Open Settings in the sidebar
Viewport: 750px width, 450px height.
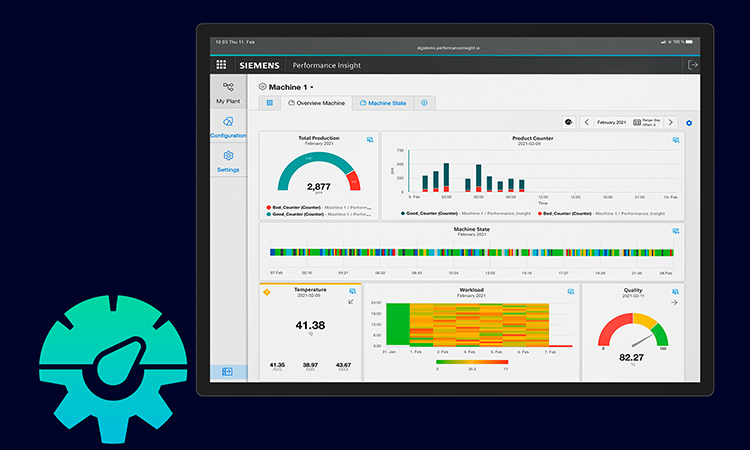(x=228, y=161)
